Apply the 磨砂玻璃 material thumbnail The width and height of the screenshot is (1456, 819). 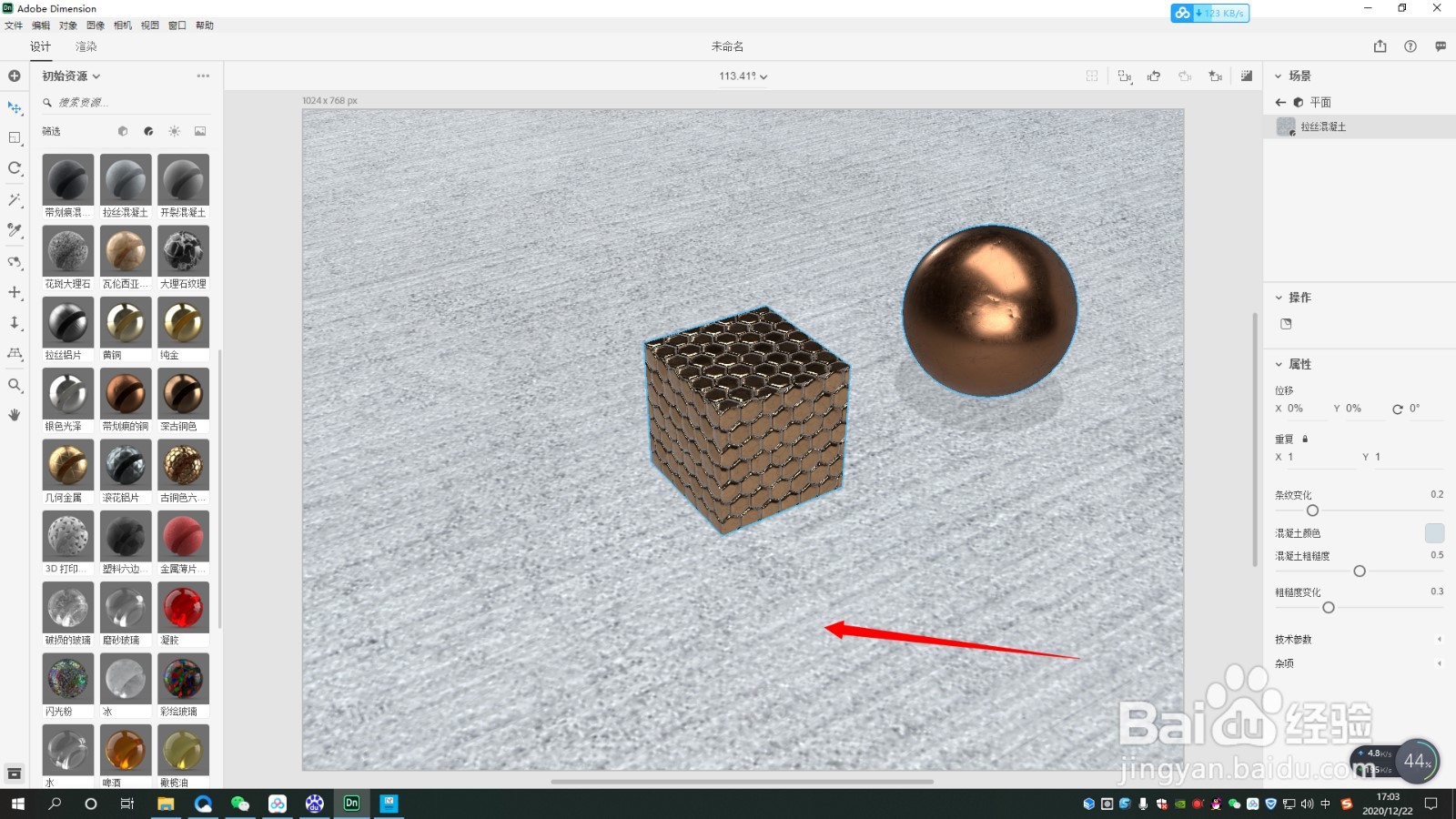126,607
